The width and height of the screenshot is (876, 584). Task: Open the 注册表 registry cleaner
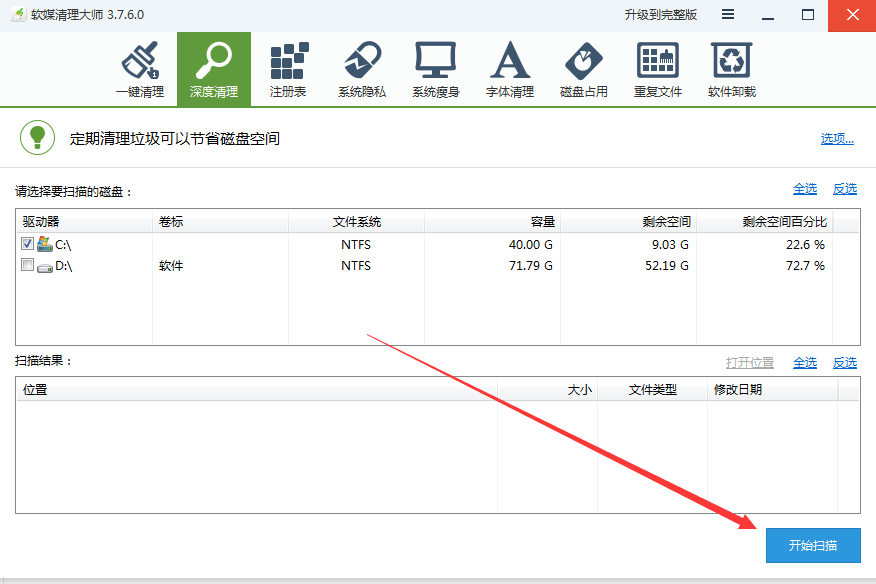point(288,69)
